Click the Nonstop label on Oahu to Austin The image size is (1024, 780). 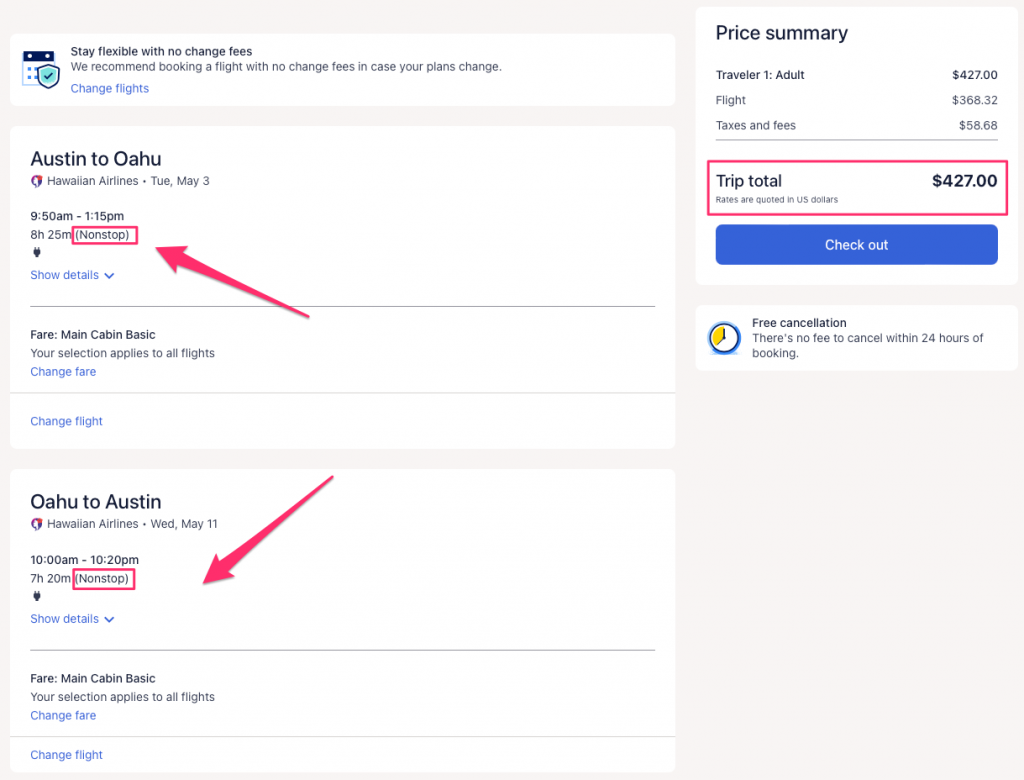[x=104, y=579]
